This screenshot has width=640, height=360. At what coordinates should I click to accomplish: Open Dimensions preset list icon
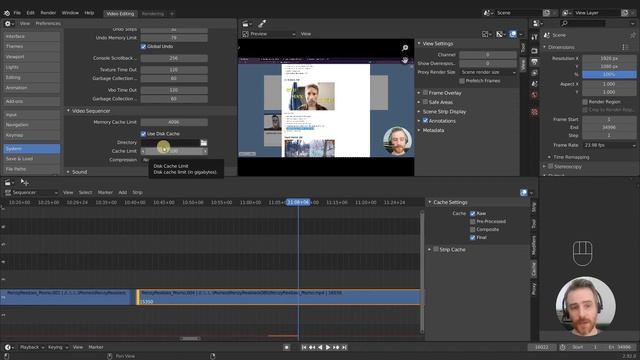tap(624, 47)
